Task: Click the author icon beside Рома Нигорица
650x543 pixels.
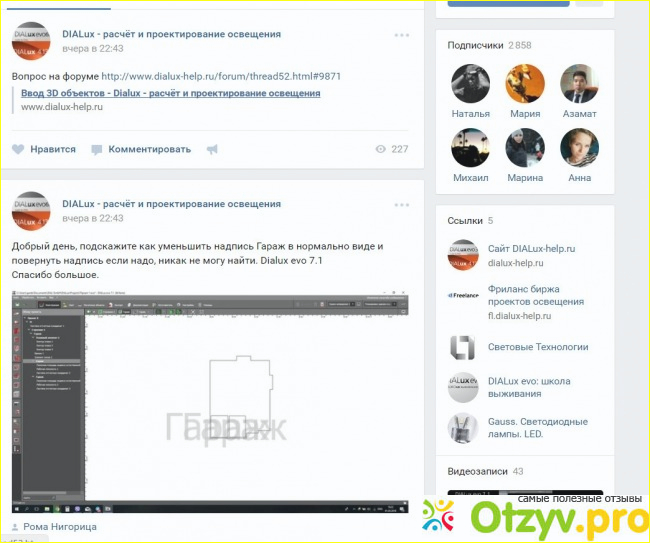Action: pos(15,526)
